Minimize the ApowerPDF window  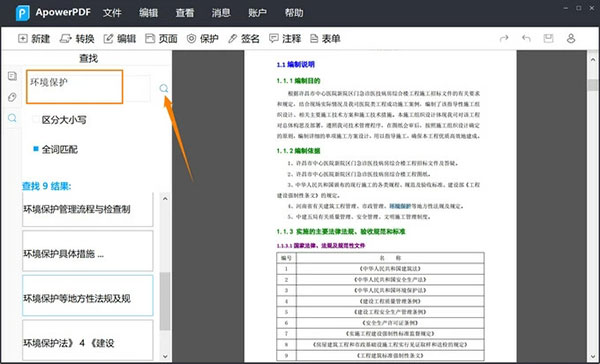[566, 8]
